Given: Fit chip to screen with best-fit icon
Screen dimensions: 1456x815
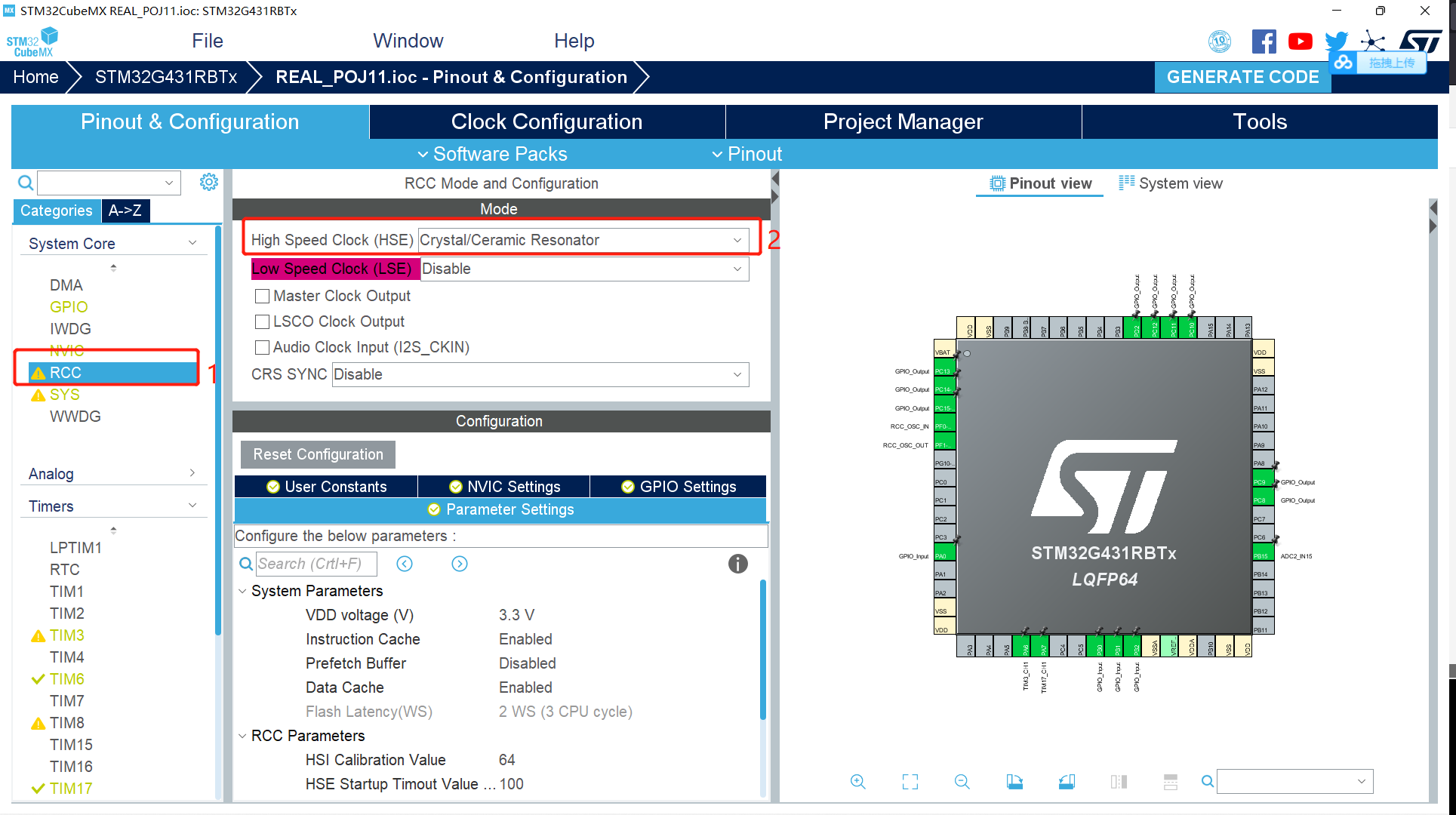Looking at the screenshot, I should [910, 782].
